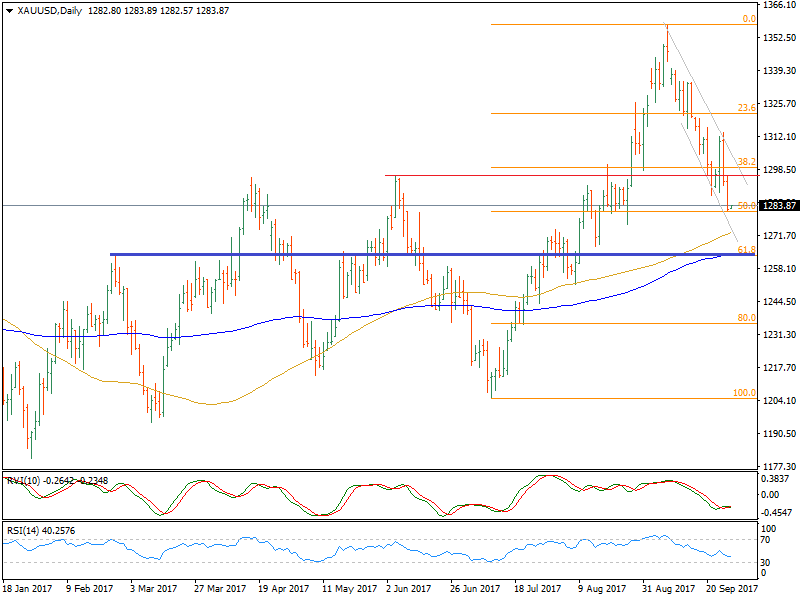This screenshot has width=800, height=600.
Task: Click the current price tag 1283.87
Action: [779, 206]
